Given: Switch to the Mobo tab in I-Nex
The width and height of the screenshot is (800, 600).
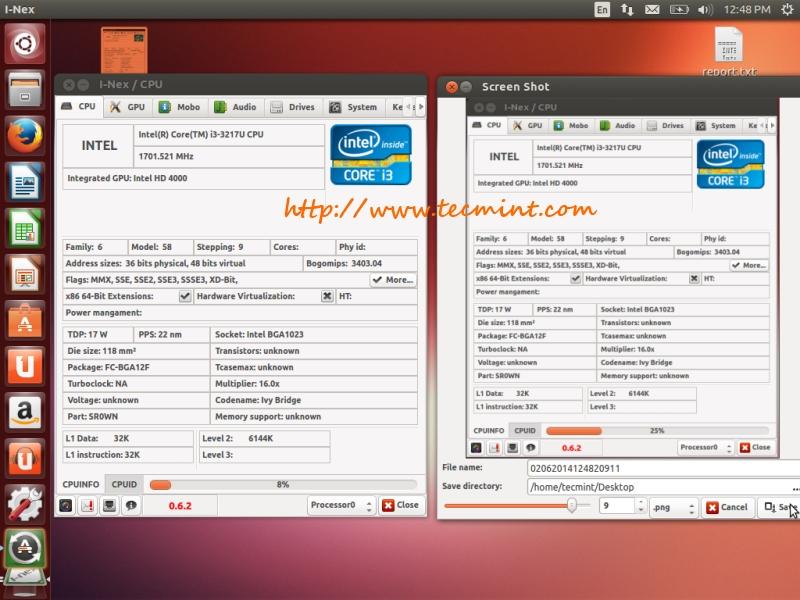Looking at the screenshot, I should point(179,107).
